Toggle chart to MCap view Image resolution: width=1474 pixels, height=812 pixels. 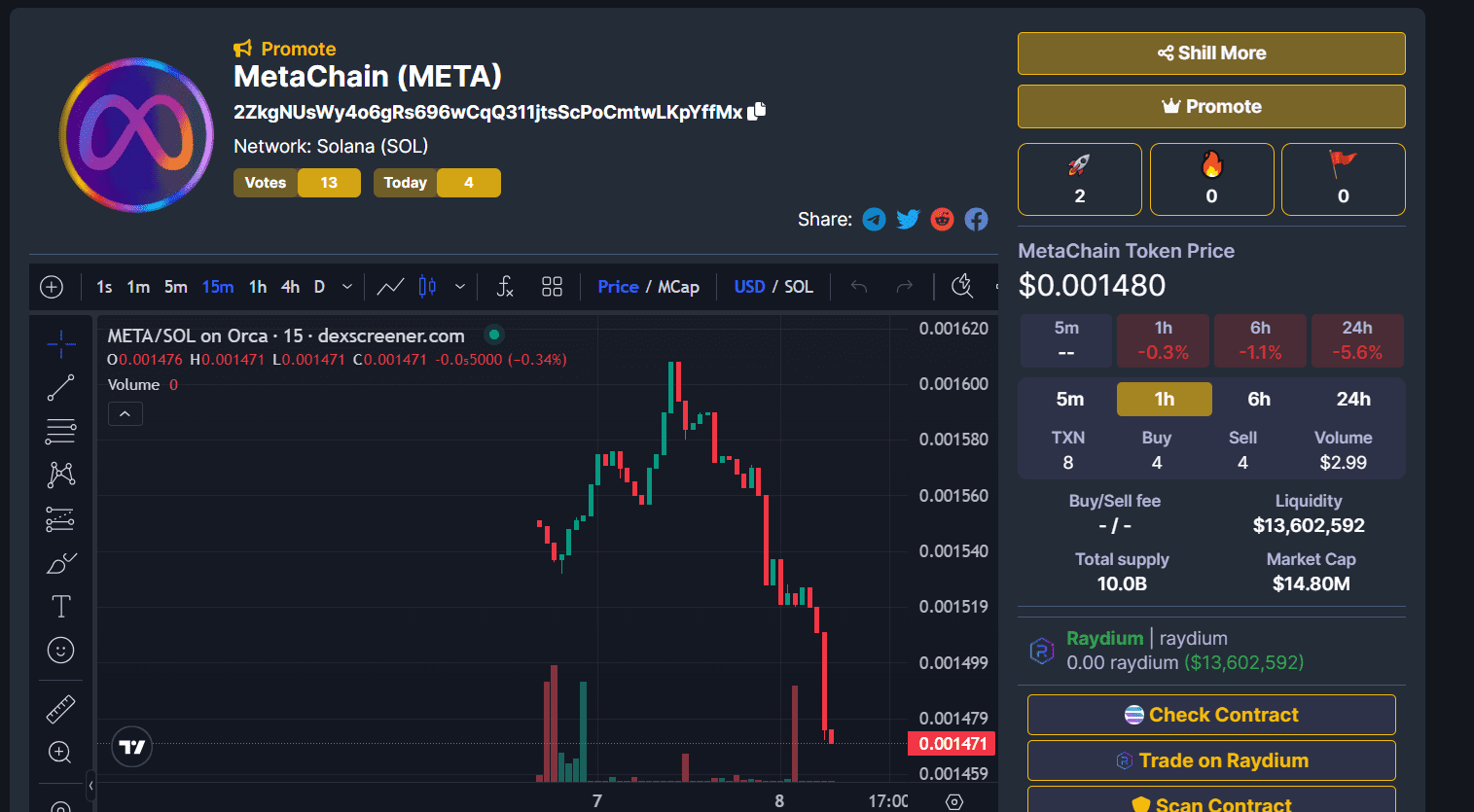pyautogui.click(x=678, y=287)
